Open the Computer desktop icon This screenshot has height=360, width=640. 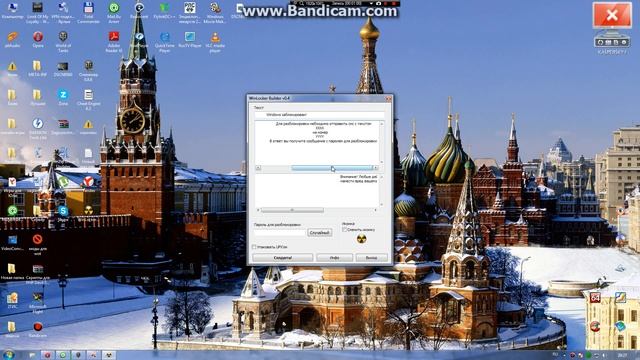tap(12, 11)
